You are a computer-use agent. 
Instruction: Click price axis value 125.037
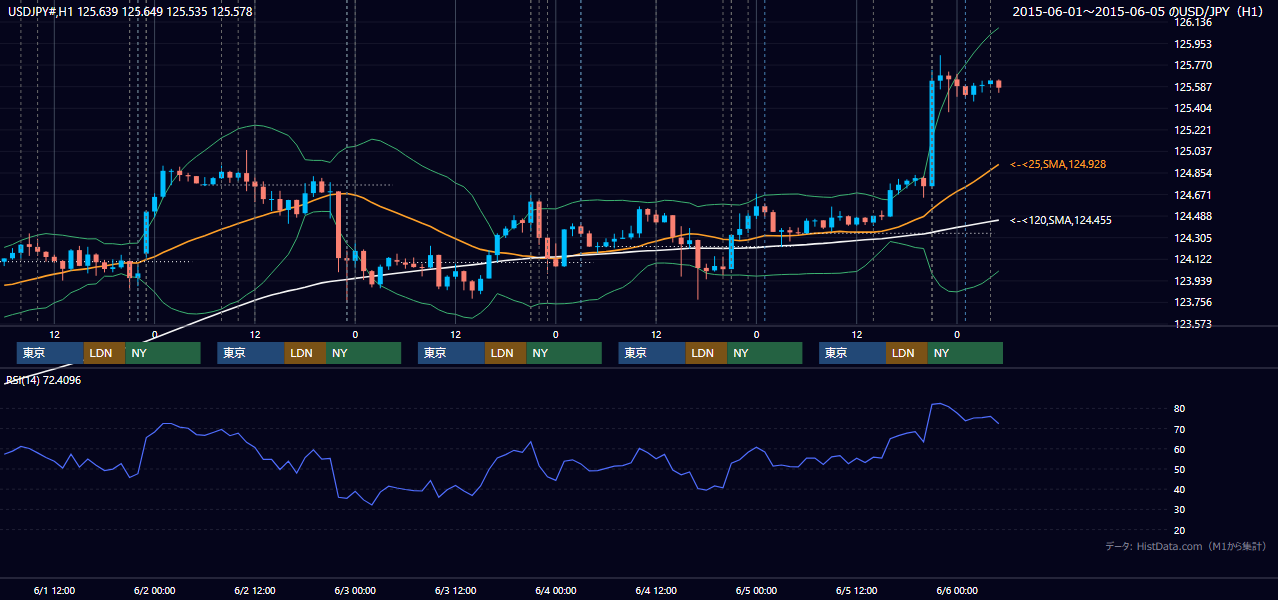pyautogui.click(x=1193, y=151)
